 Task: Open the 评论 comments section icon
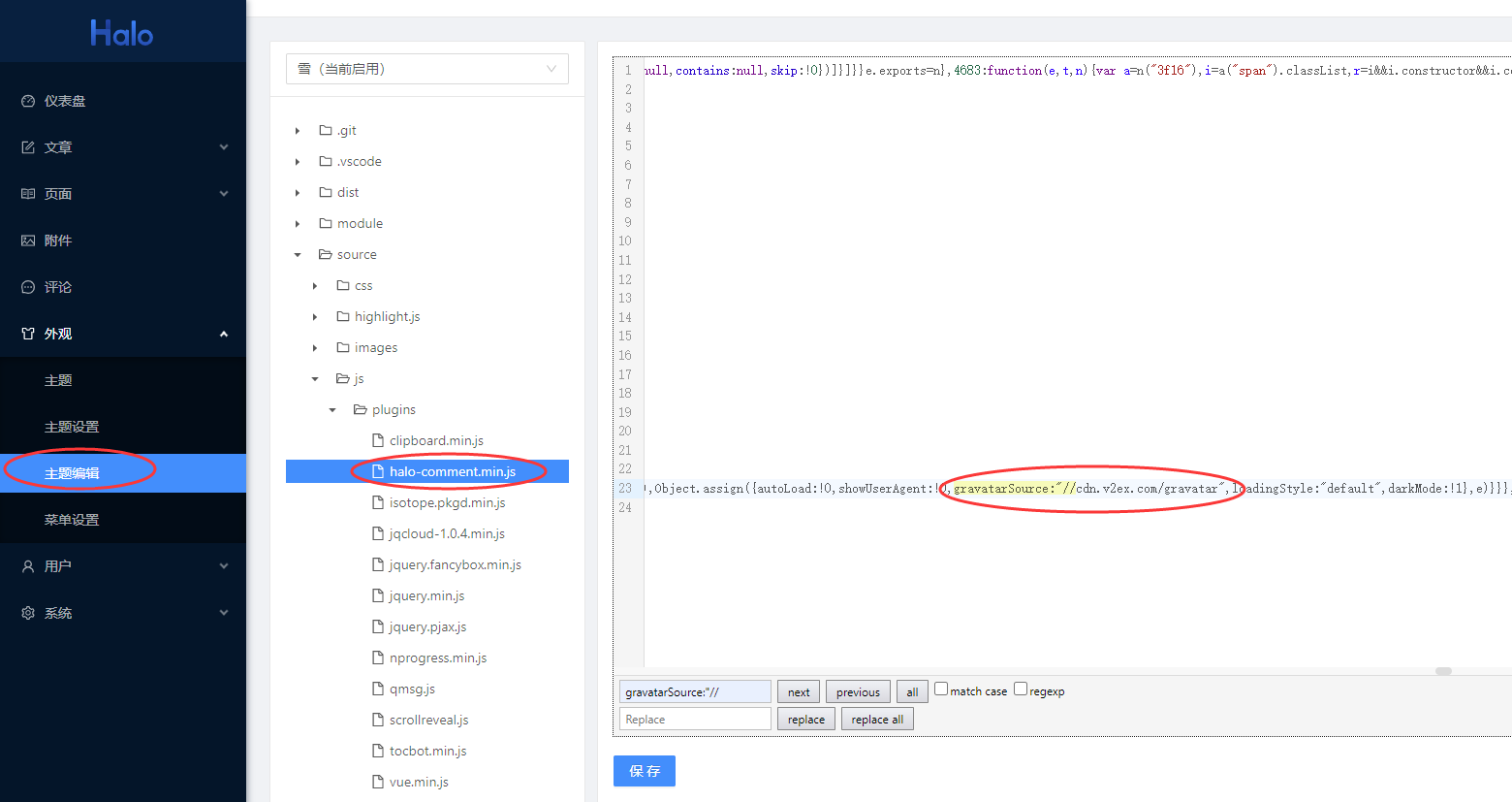27,286
